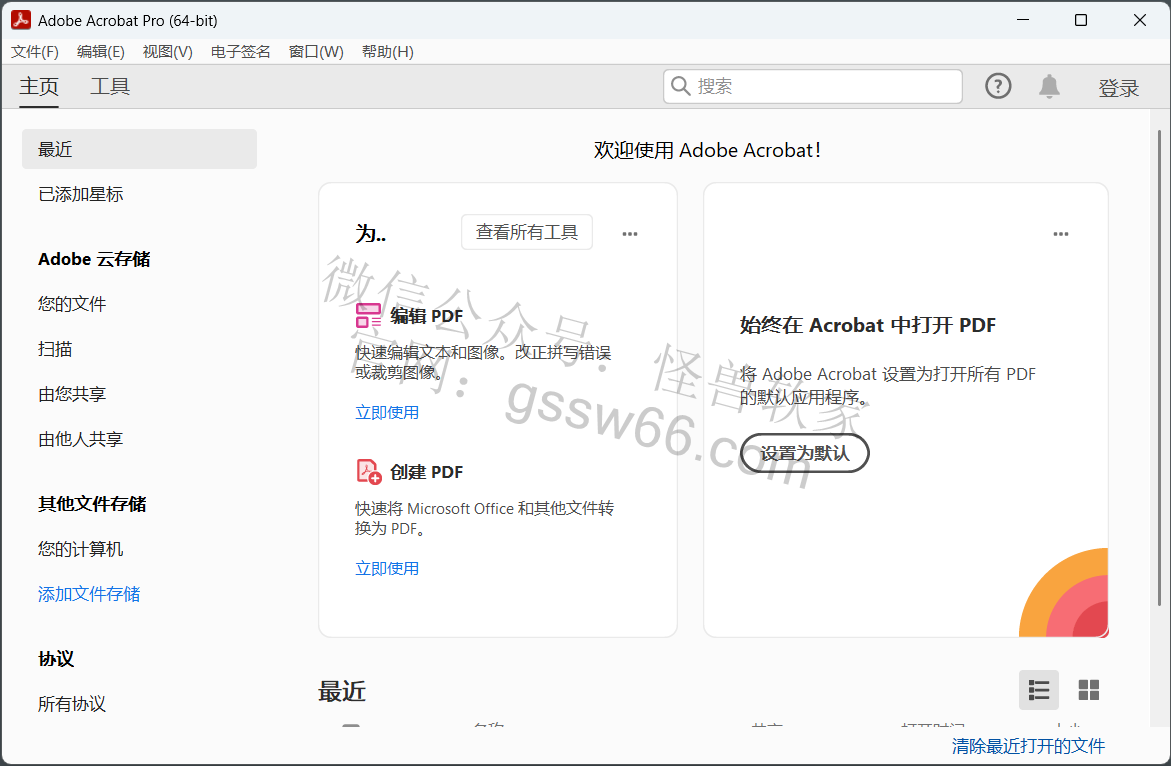This screenshot has width=1171, height=766.
Task: Click the magnifier icon in search box
Action: [680, 86]
